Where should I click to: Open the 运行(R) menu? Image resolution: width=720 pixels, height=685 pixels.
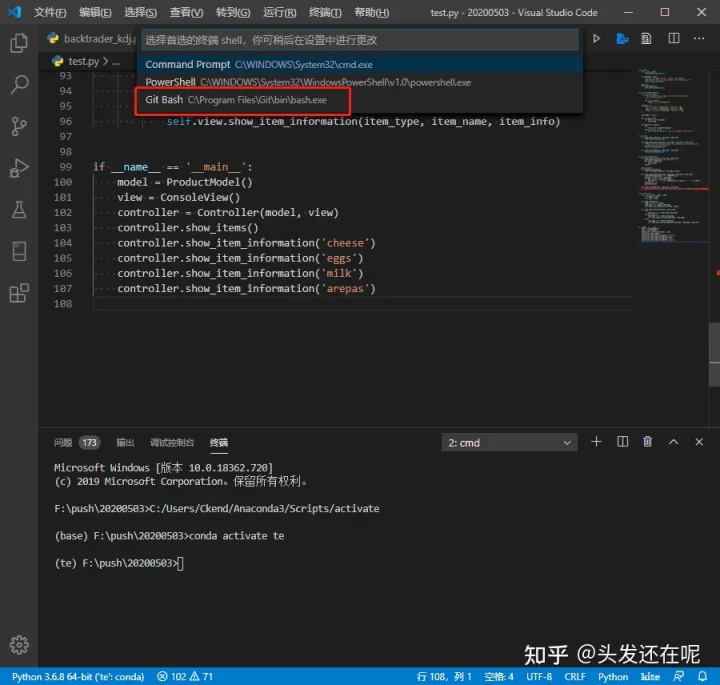click(279, 12)
